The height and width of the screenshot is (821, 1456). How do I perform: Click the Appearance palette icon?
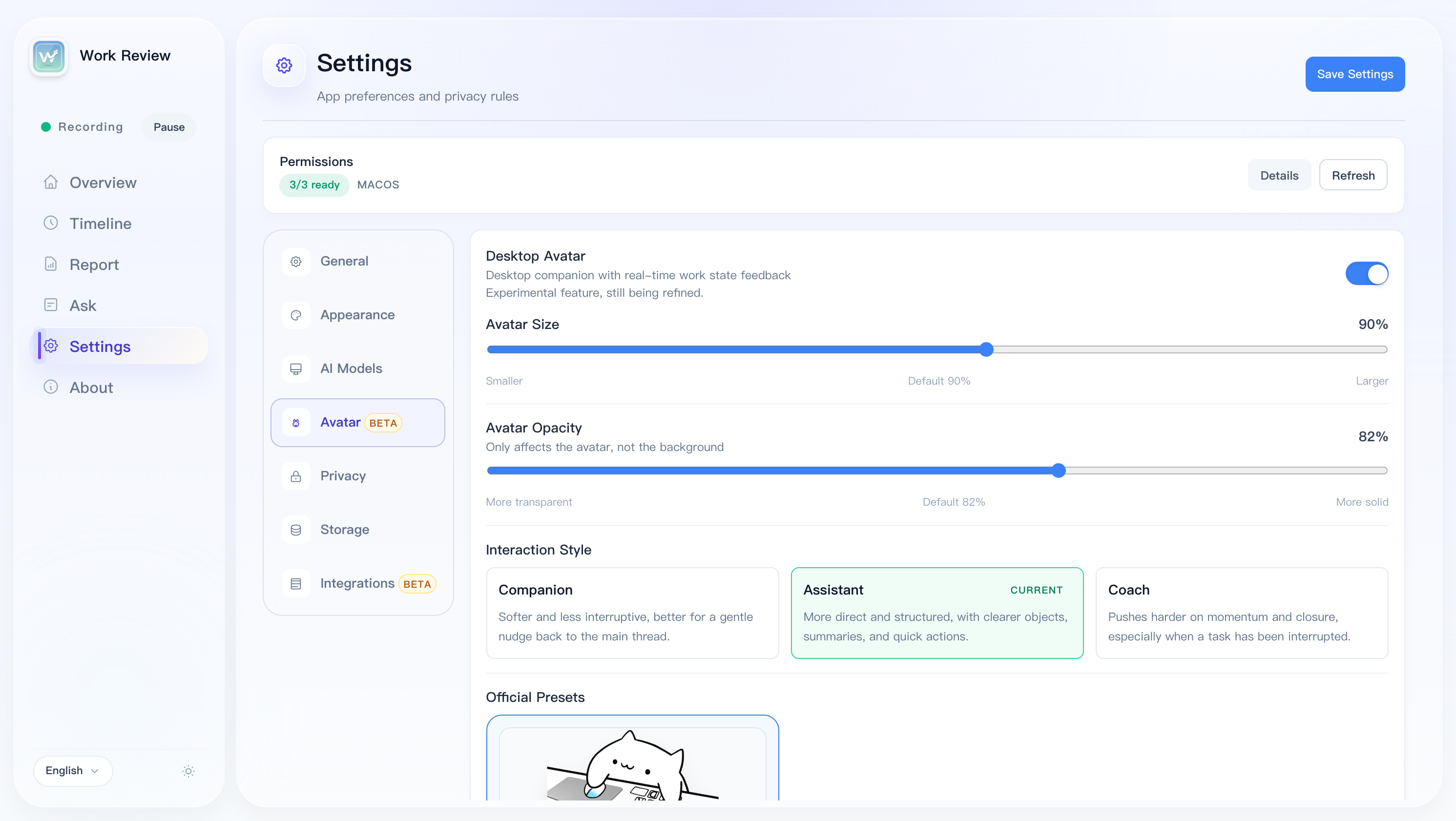296,315
